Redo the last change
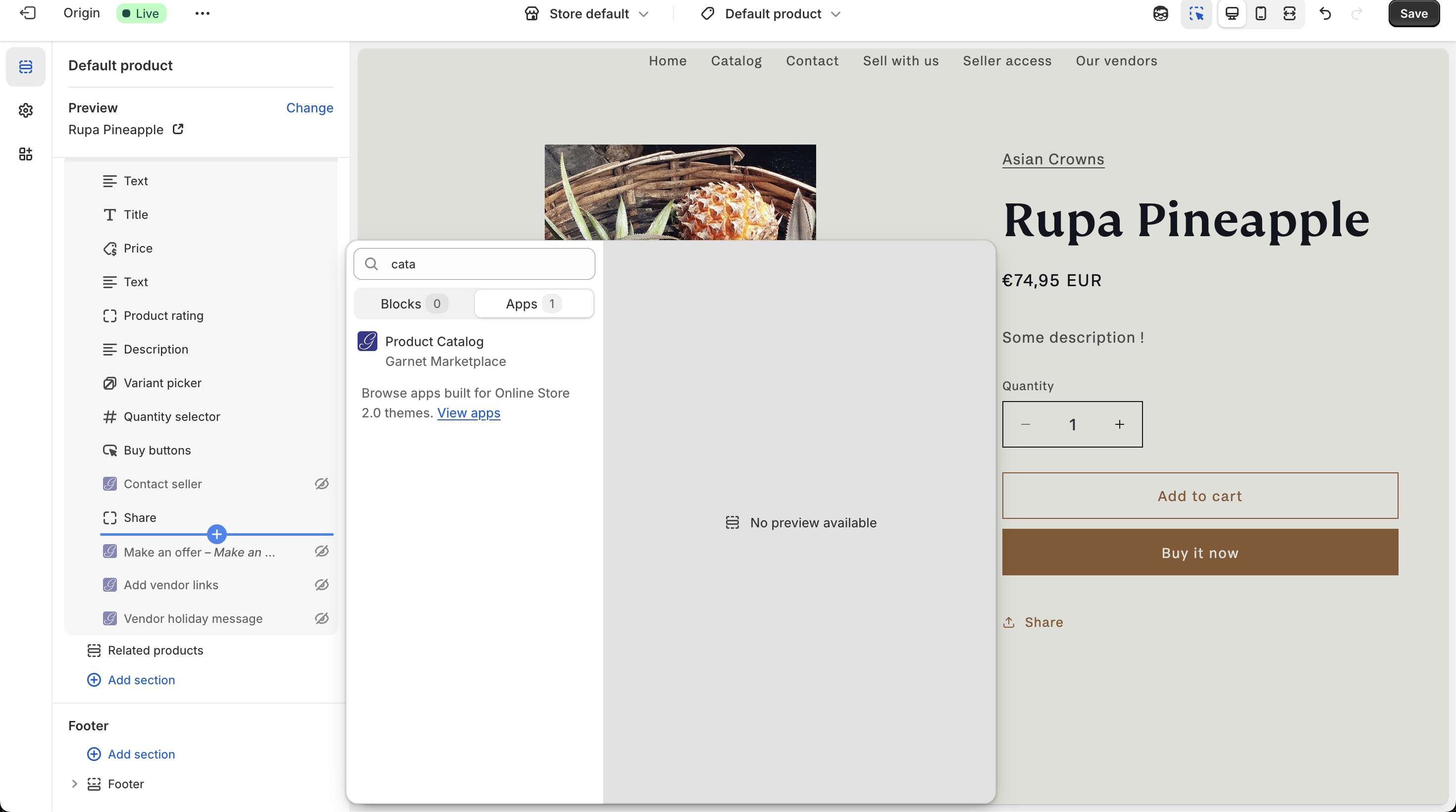1456x812 pixels. tap(1357, 13)
